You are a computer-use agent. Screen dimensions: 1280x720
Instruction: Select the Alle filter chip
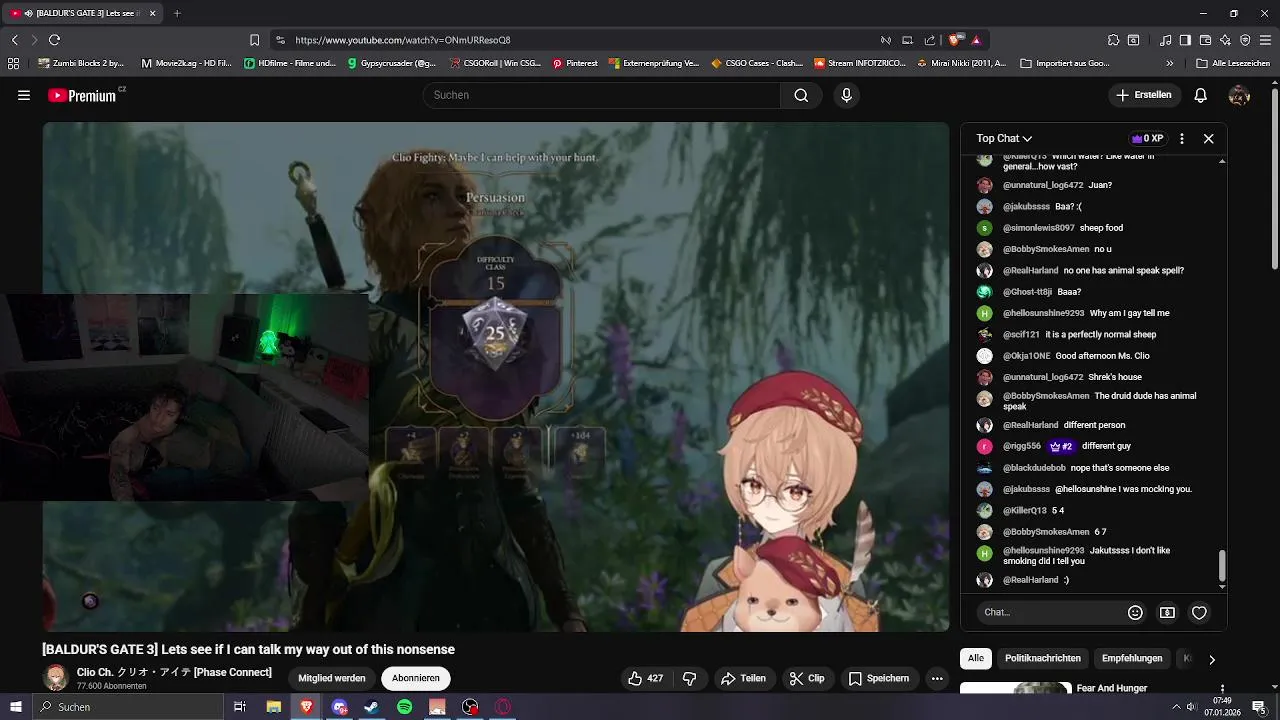976,658
